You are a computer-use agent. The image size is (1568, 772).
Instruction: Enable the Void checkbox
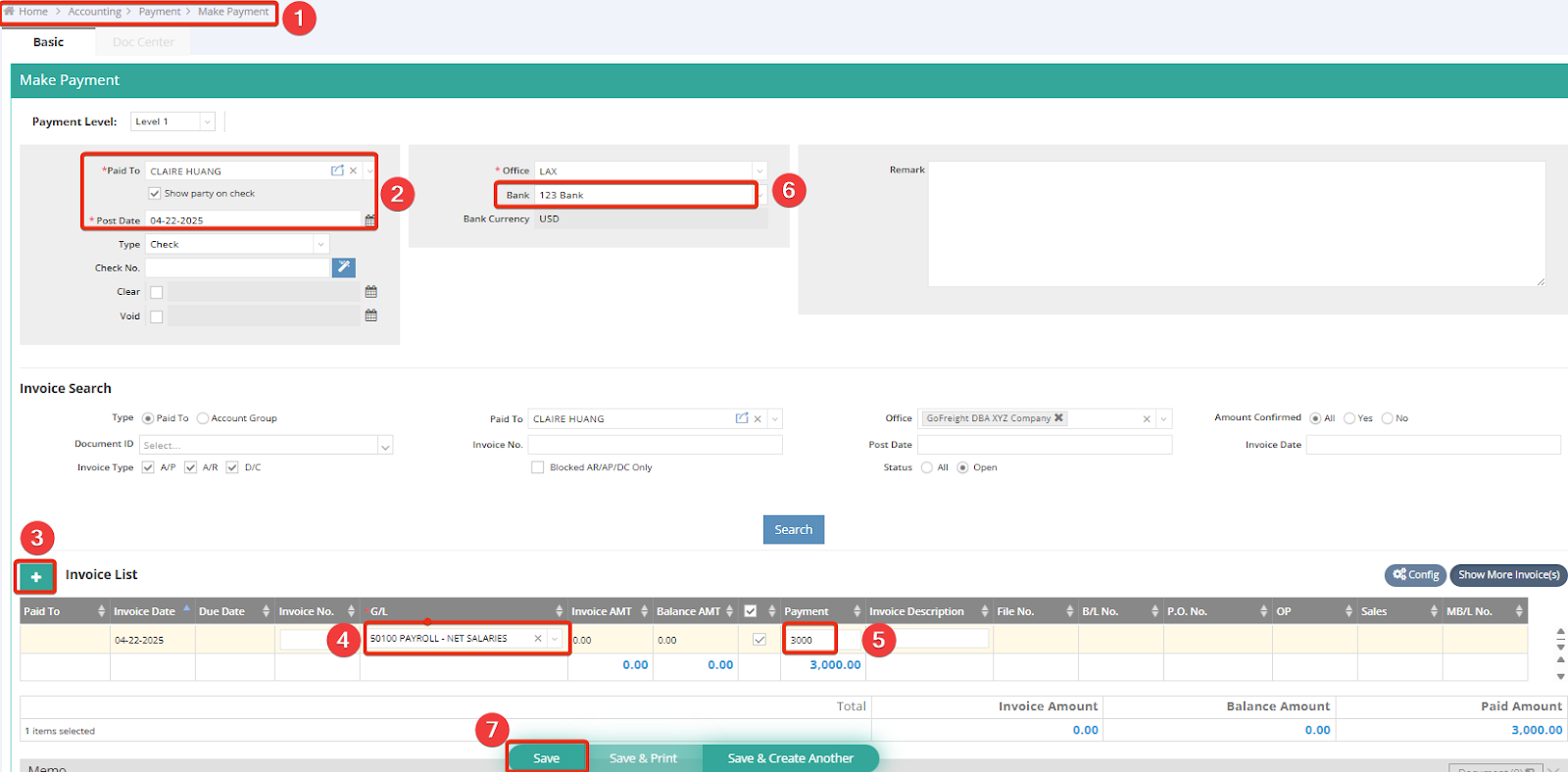[x=157, y=316]
